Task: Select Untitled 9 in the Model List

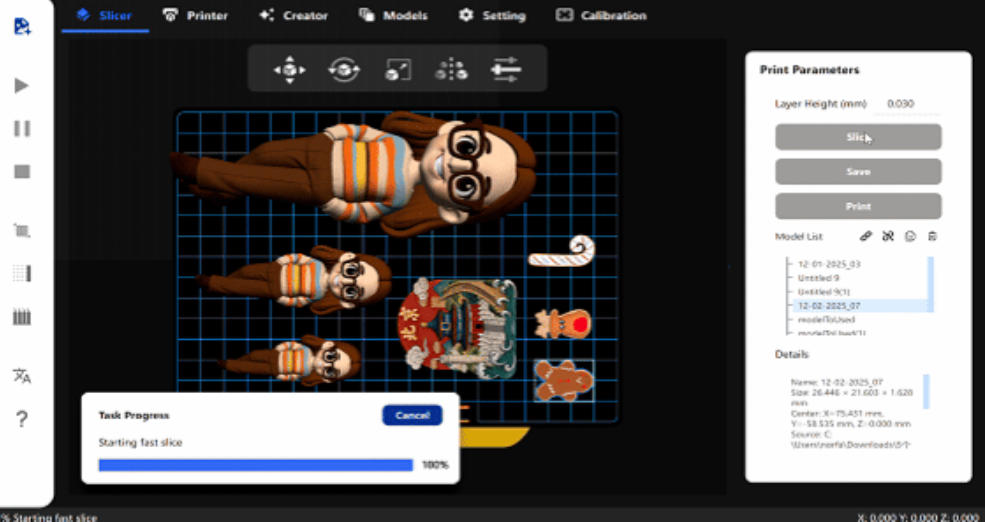Action: pos(819,278)
